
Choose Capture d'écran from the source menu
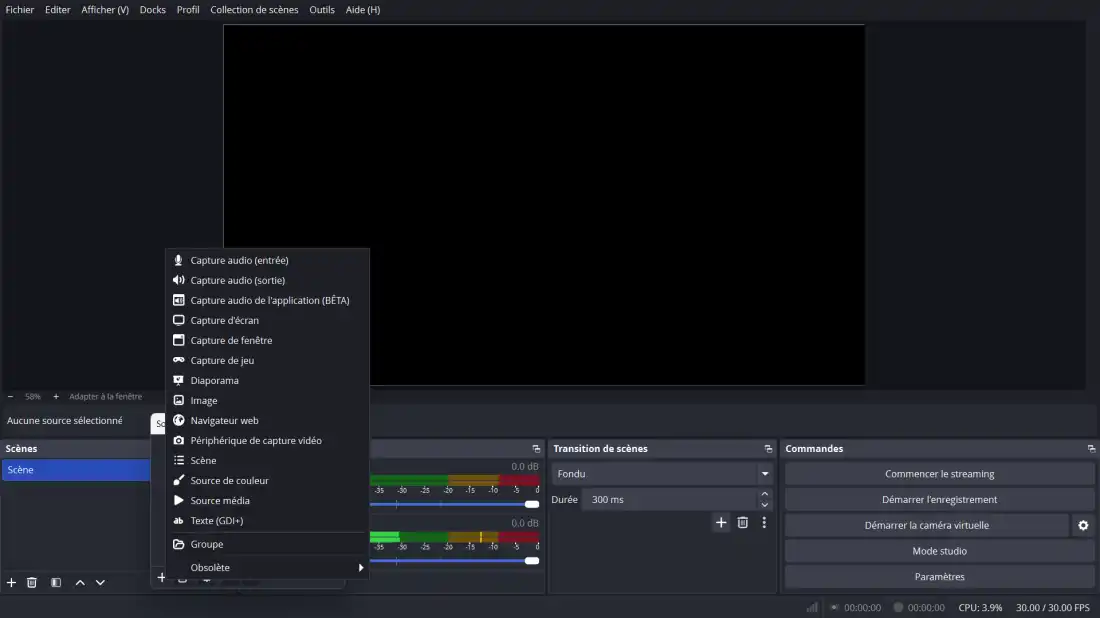[x=224, y=320]
